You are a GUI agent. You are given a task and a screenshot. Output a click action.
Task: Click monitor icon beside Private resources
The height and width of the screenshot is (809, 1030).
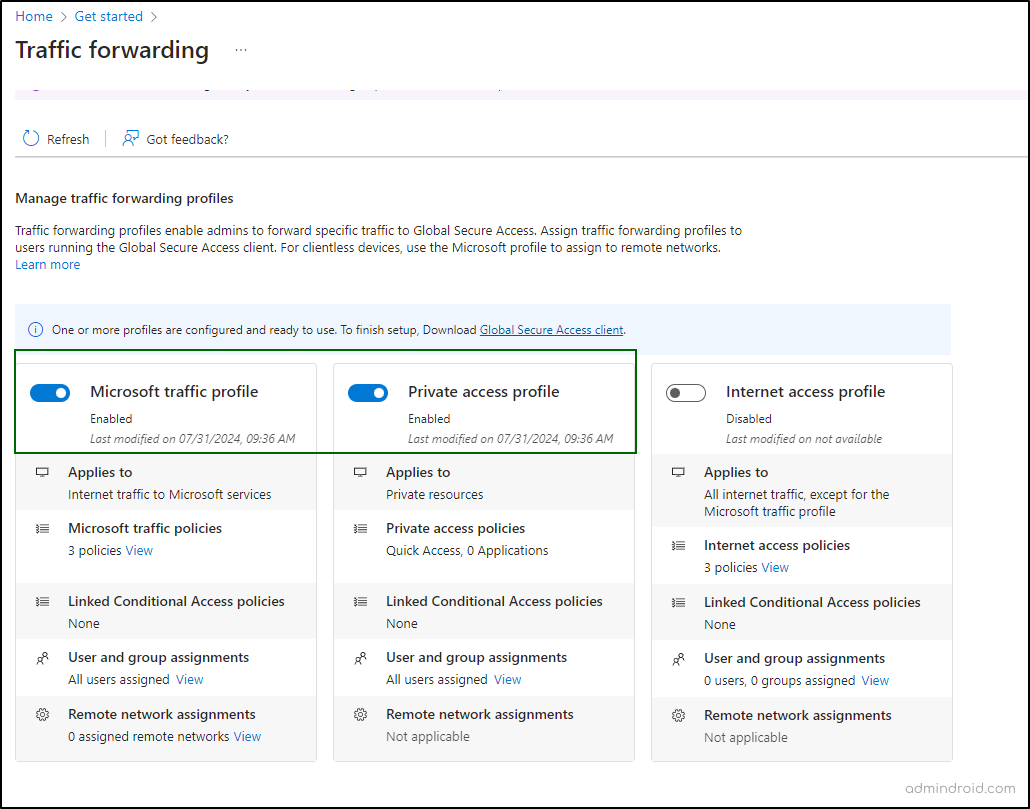tap(360, 472)
